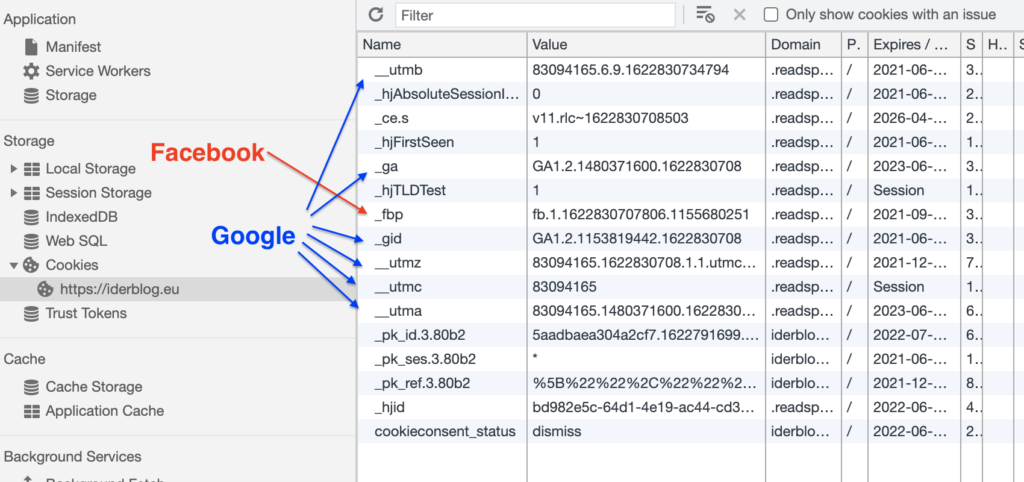The image size is (1024, 482).
Task: Click the value GA1.2.1480371600.1622830708
Action: click(x=637, y=167)
